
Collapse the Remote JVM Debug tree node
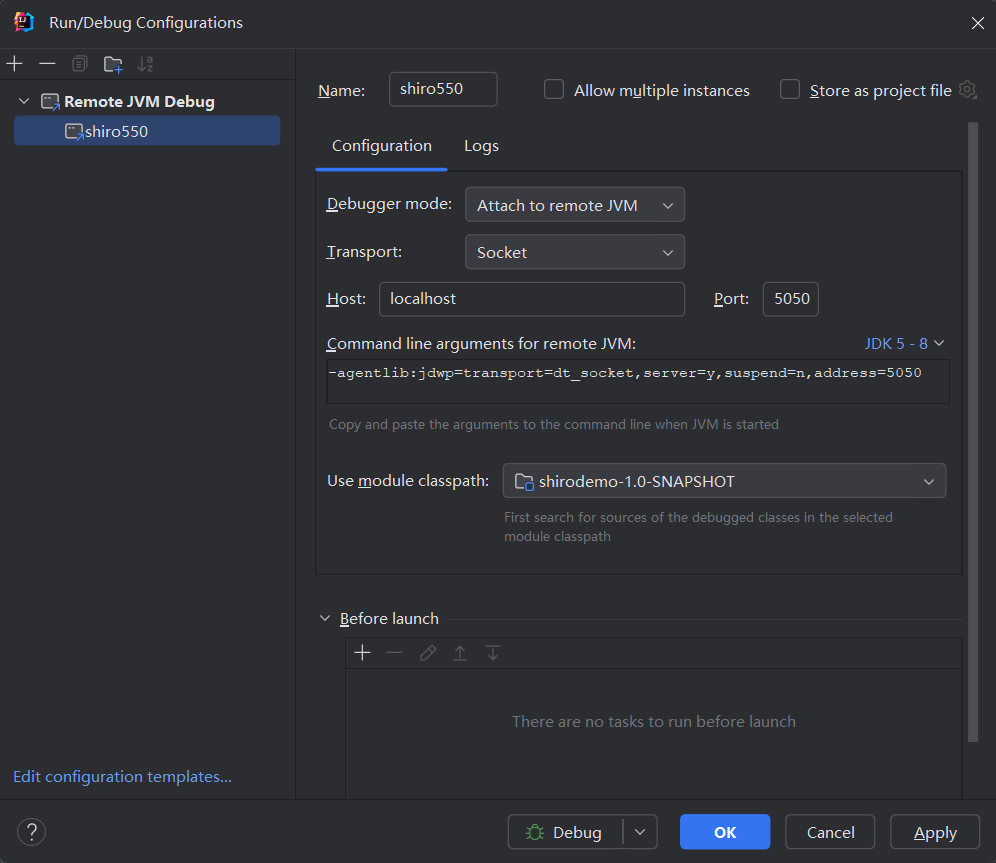click(24, 102)
